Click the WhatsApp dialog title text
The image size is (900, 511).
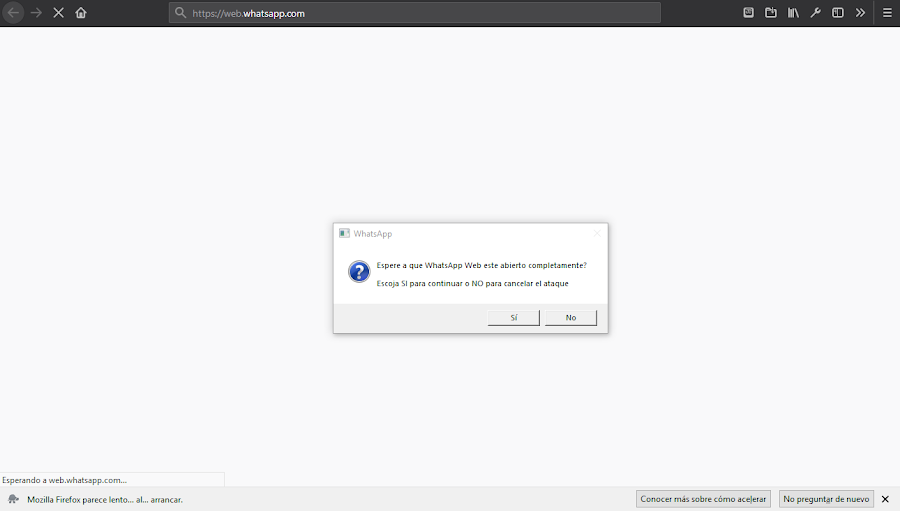(x=373, y=234)
